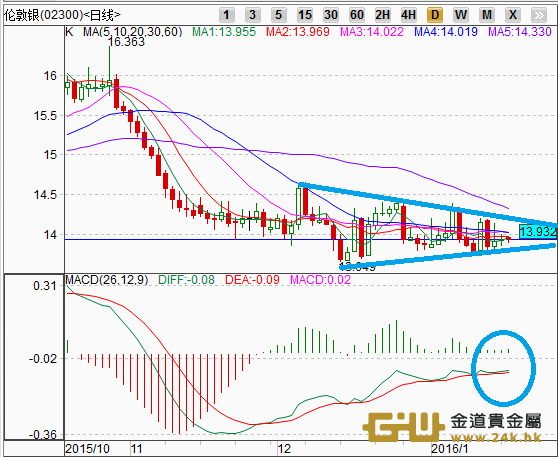Select the 1-minute timeframe button

[226, 15]
